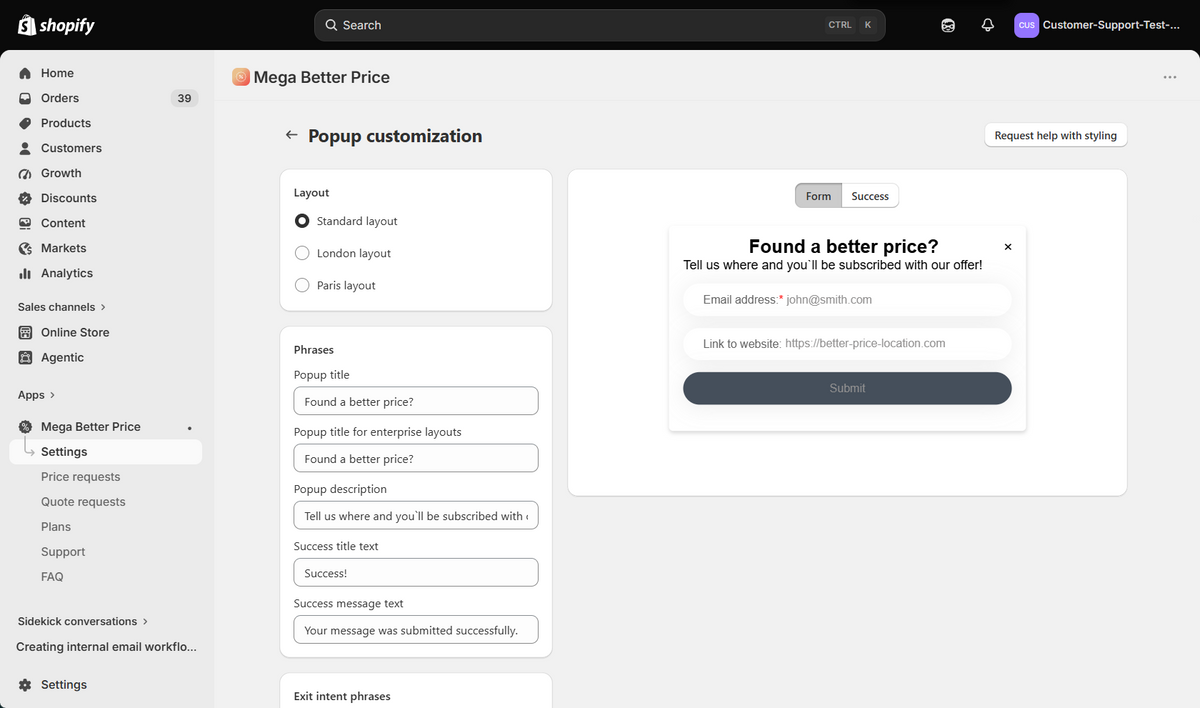Click the Link to website preview field
The width and height of the screenshot is (1200, 708).
point(847,343)
